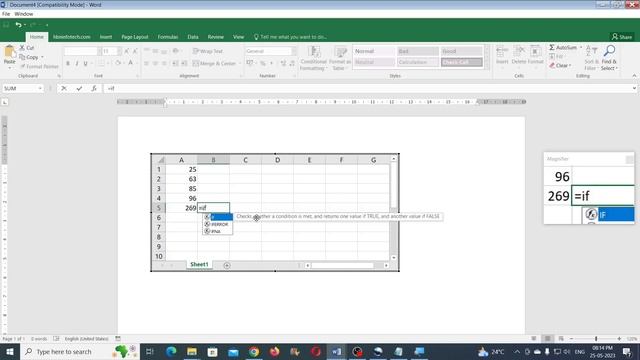Open the fill color bucket swatch

point(118,63)
